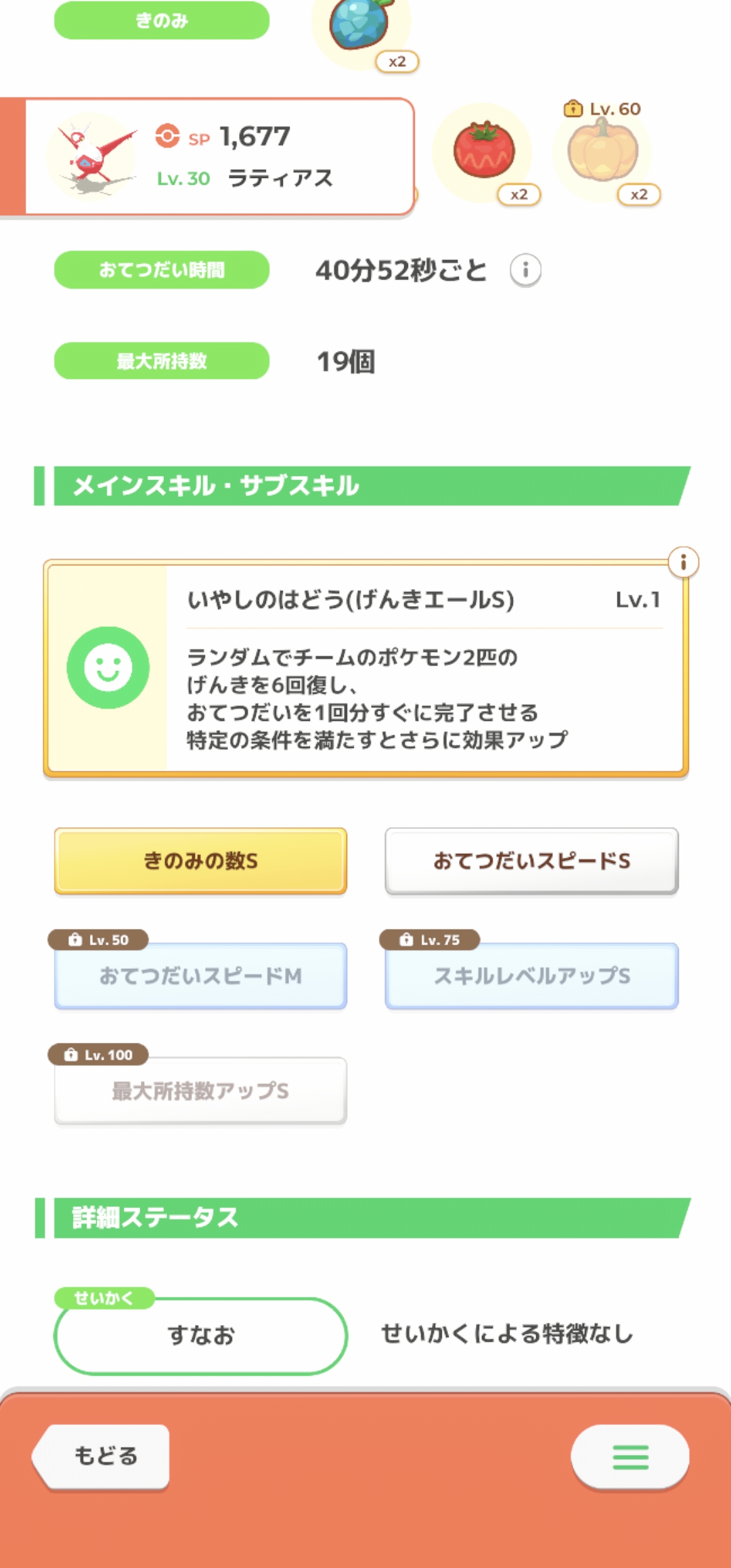Select the きのみの数S sub skill
Image resolution: width=731 pixels, height=1568 pixels.
coord(200,861)
